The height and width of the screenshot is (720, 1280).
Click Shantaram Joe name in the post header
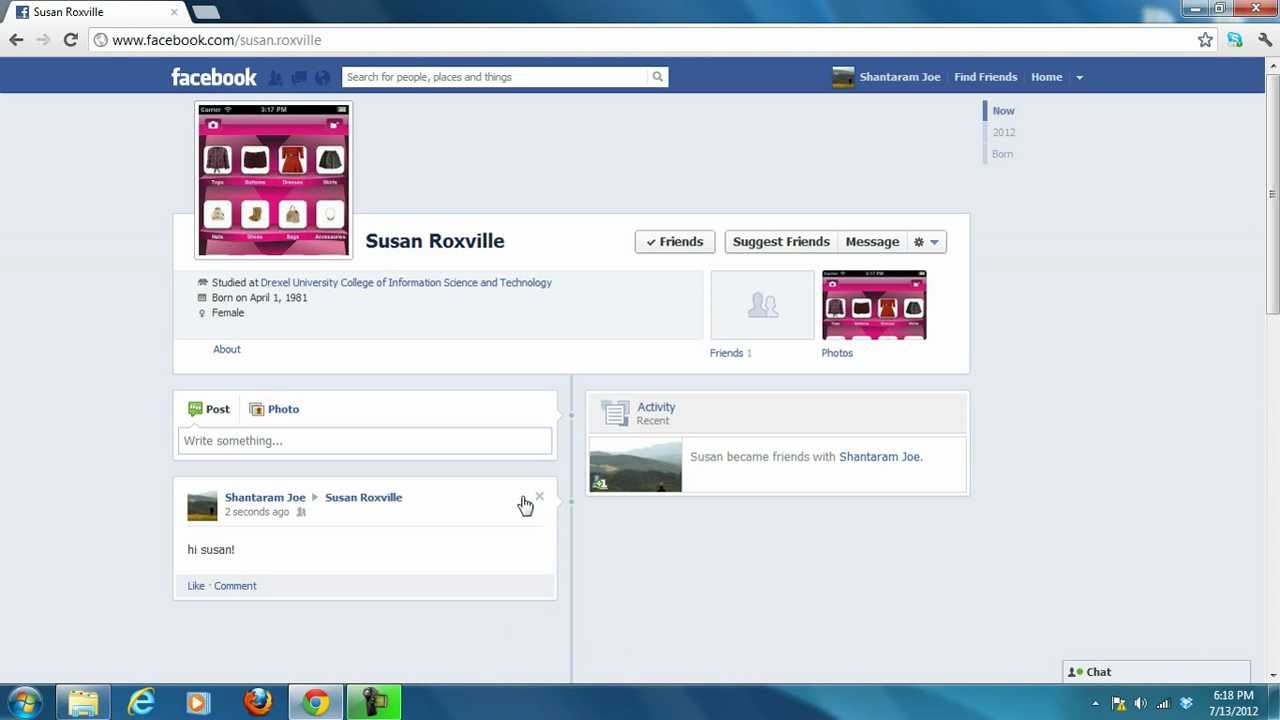(265, 497)
